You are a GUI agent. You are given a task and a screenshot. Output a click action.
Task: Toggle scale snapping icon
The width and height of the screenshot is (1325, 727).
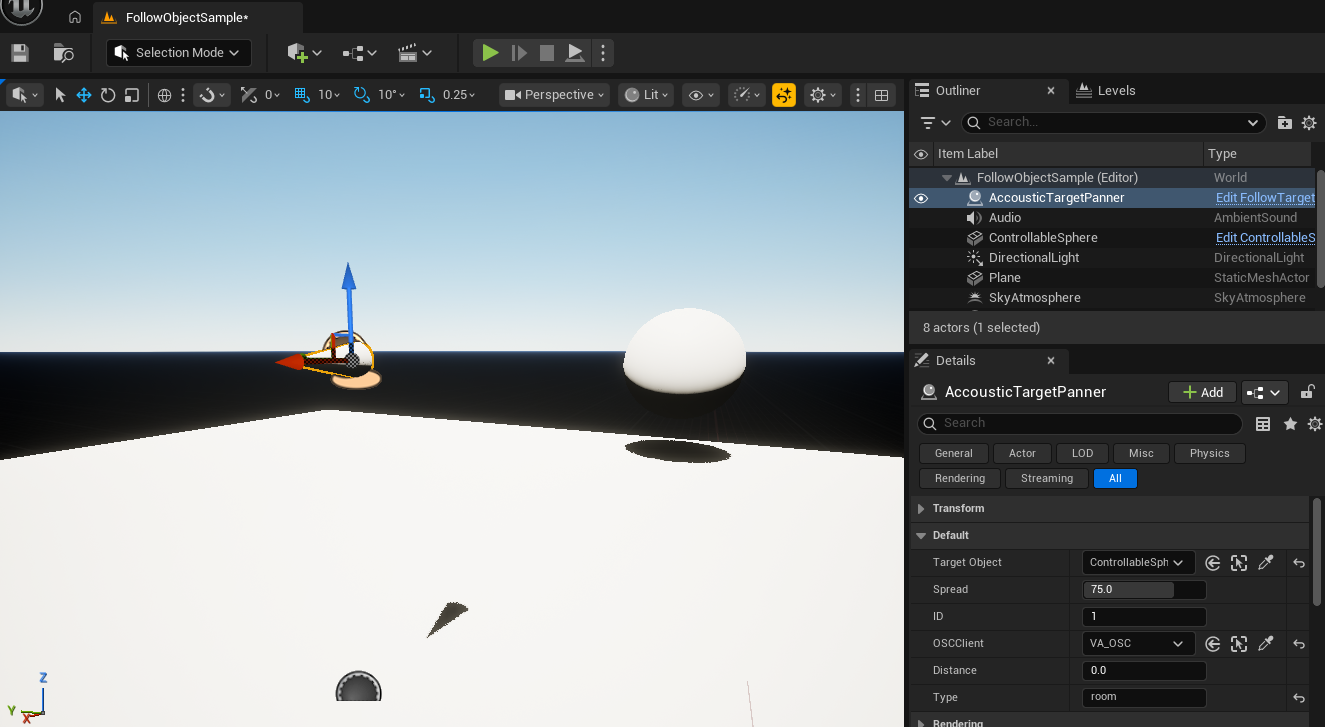[x=427, y=95]
